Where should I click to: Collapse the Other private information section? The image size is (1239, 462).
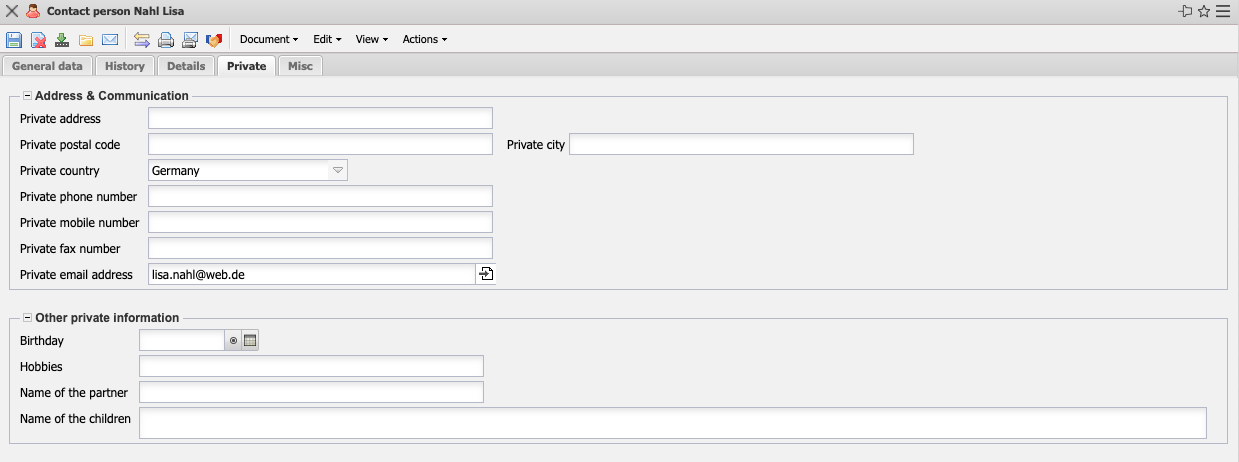click(27, 318)
